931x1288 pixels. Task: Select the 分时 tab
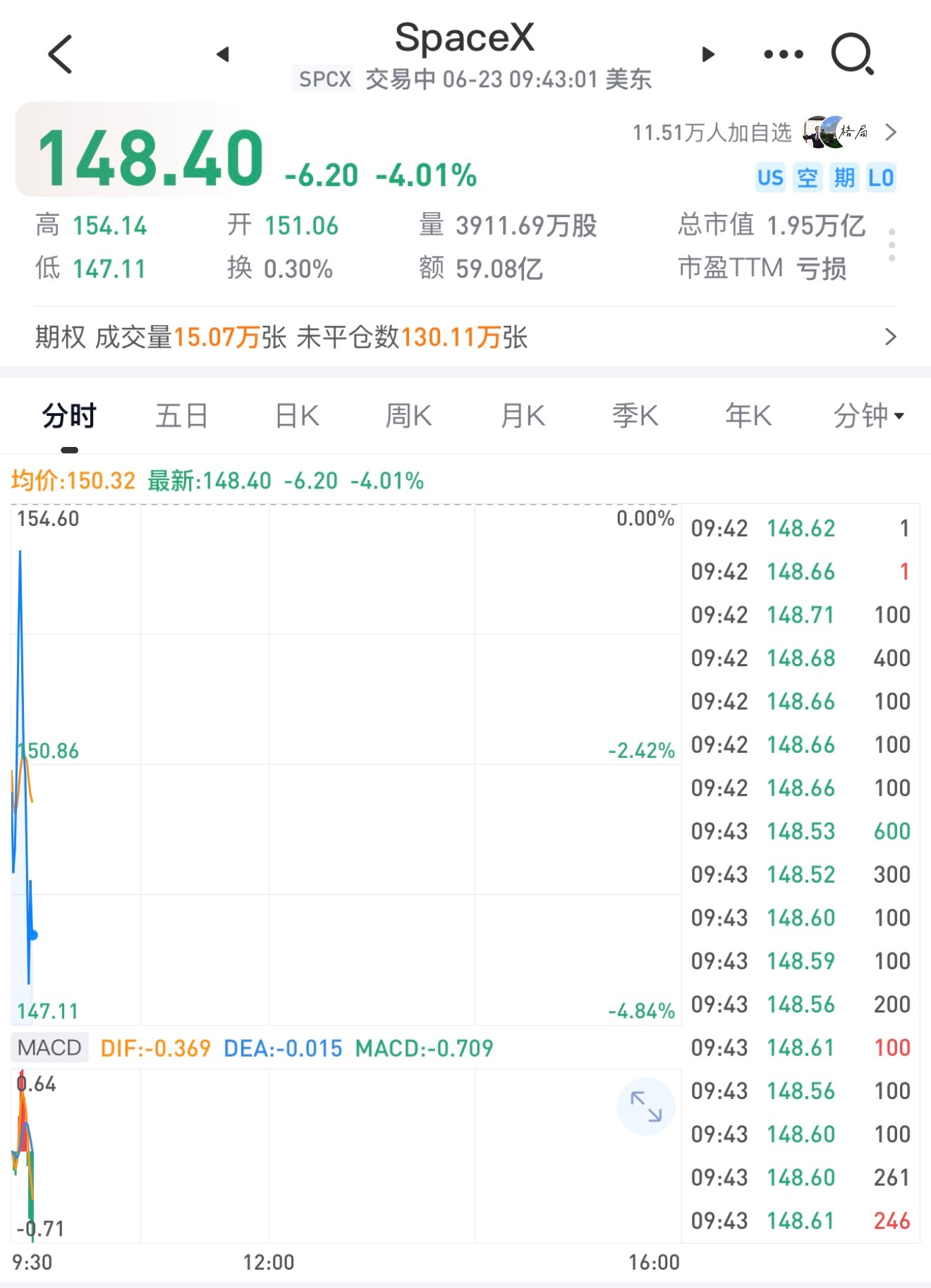click(69, 416)
